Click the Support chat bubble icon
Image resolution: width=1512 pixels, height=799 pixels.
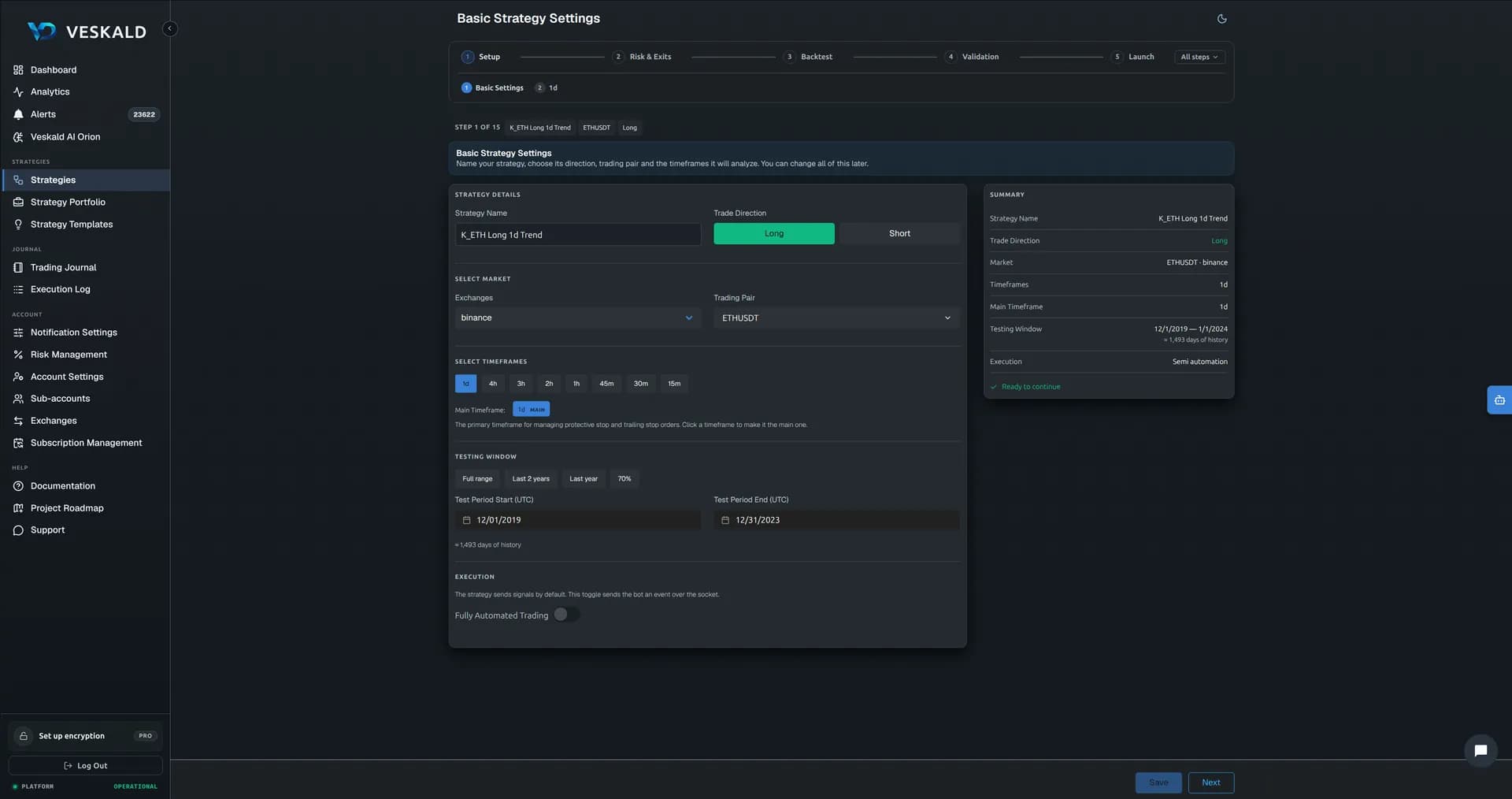pyautogui.click(x=18, y=530)
